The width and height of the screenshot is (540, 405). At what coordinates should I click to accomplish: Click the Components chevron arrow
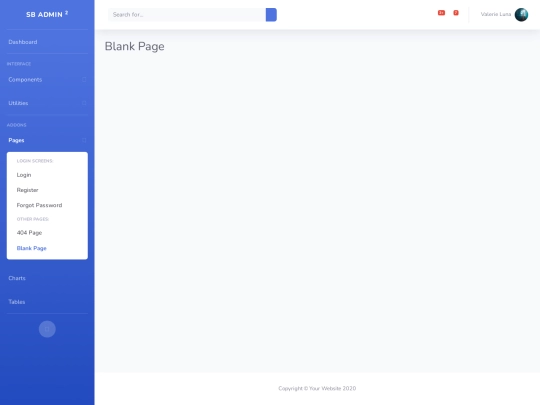point(84,80)
